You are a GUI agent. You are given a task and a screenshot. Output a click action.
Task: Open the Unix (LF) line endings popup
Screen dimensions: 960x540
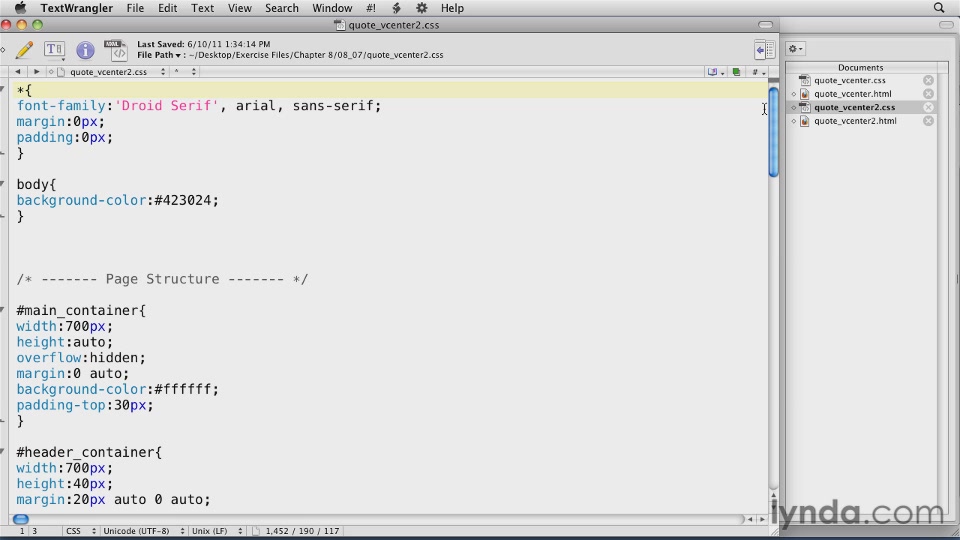click(217, 531)
